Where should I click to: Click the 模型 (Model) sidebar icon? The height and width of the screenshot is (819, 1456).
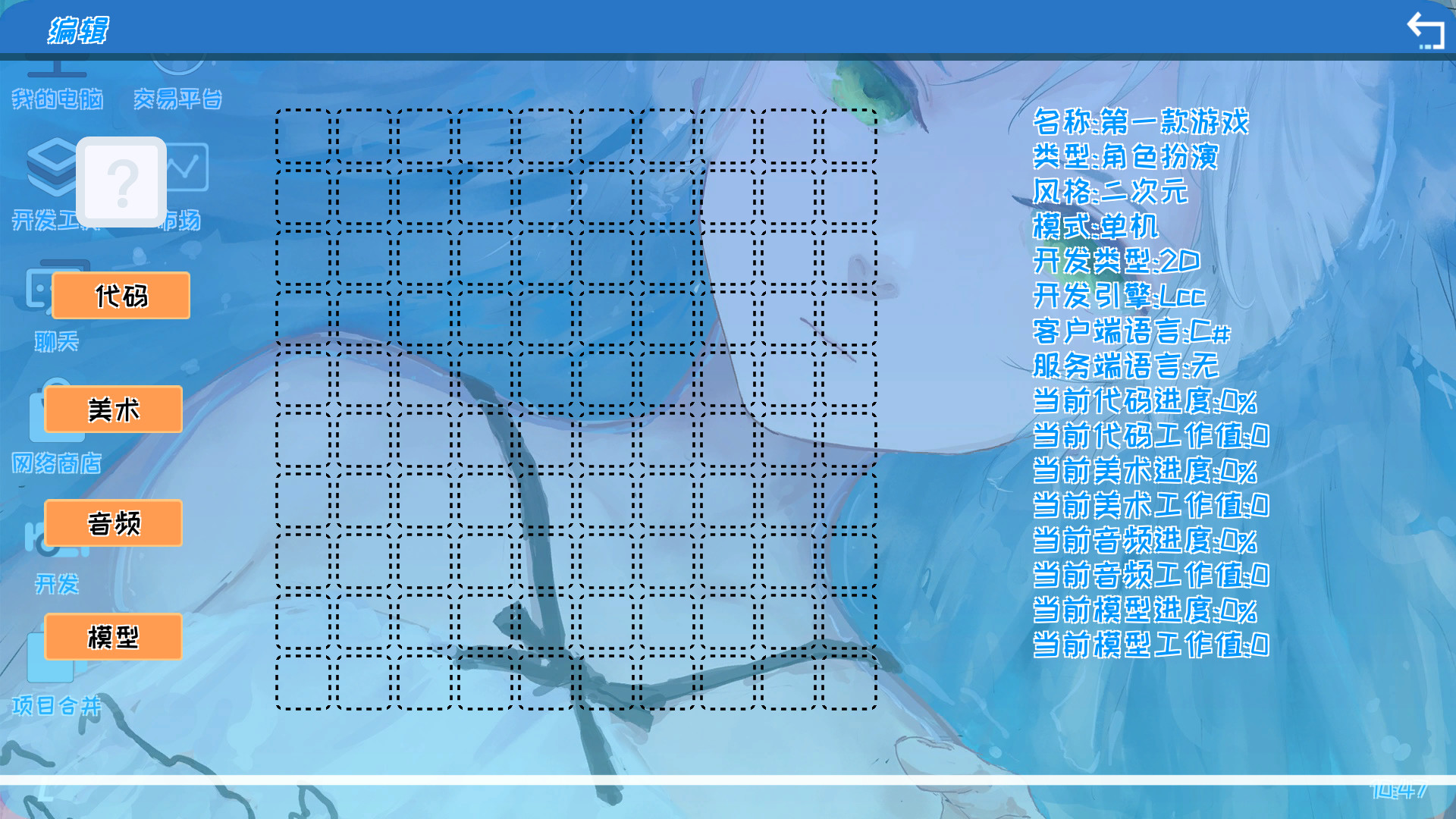pyautogui.click(x=113, y=636)
